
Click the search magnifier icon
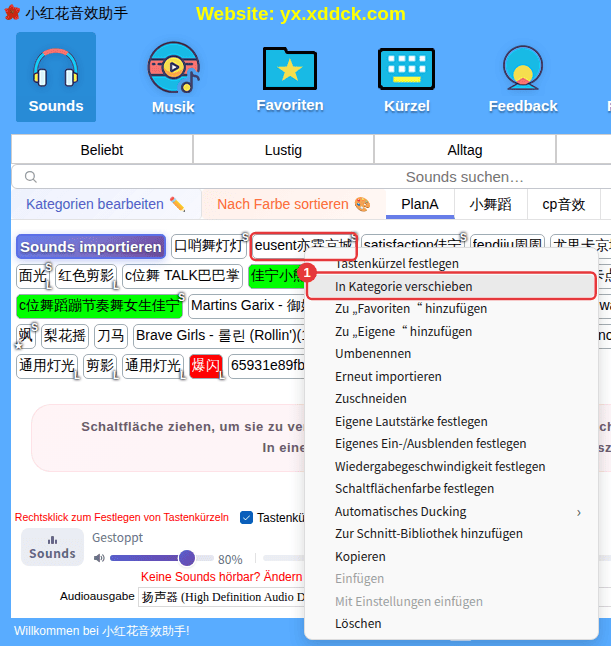30,177
